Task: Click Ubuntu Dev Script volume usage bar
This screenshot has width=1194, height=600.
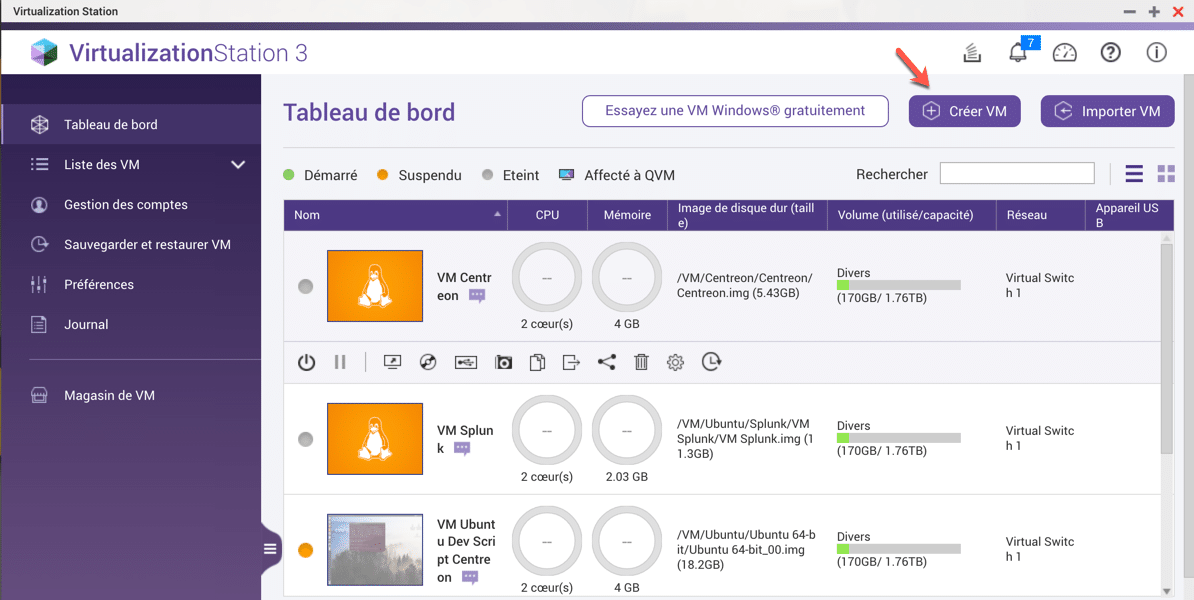Action: pos(899,549)
